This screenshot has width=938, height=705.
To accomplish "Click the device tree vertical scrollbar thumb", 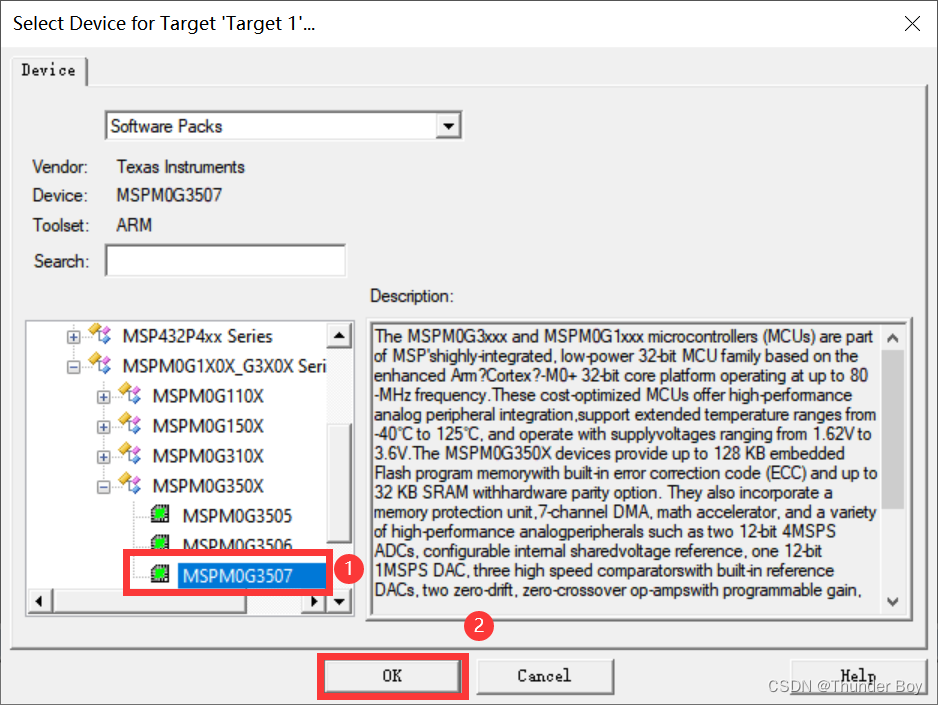I will 339,483.
